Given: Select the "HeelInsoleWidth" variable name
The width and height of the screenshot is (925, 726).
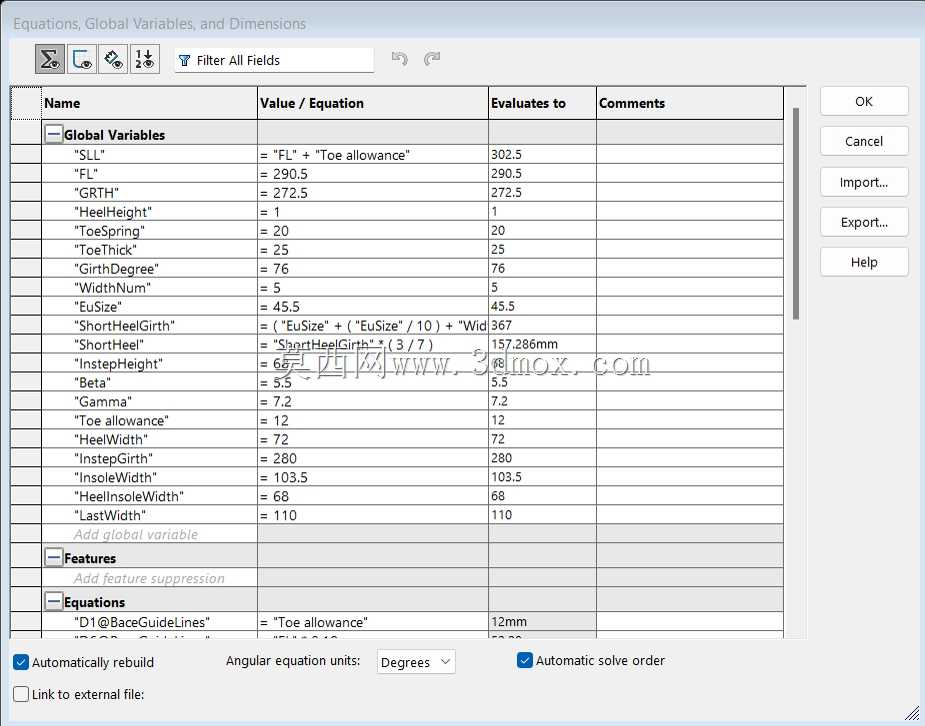Looking at the screenshot, I should pos(129,496).
